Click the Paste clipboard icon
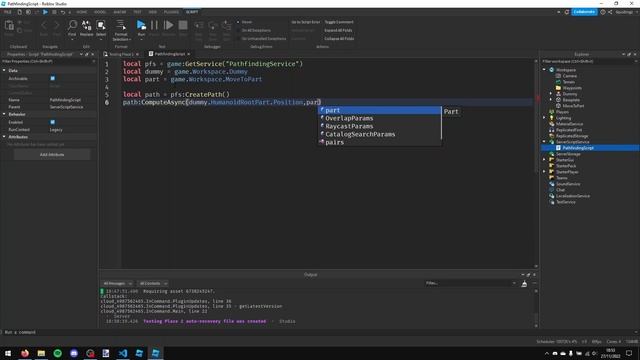The height and width of the screenshot is (360, 640). 9,26
